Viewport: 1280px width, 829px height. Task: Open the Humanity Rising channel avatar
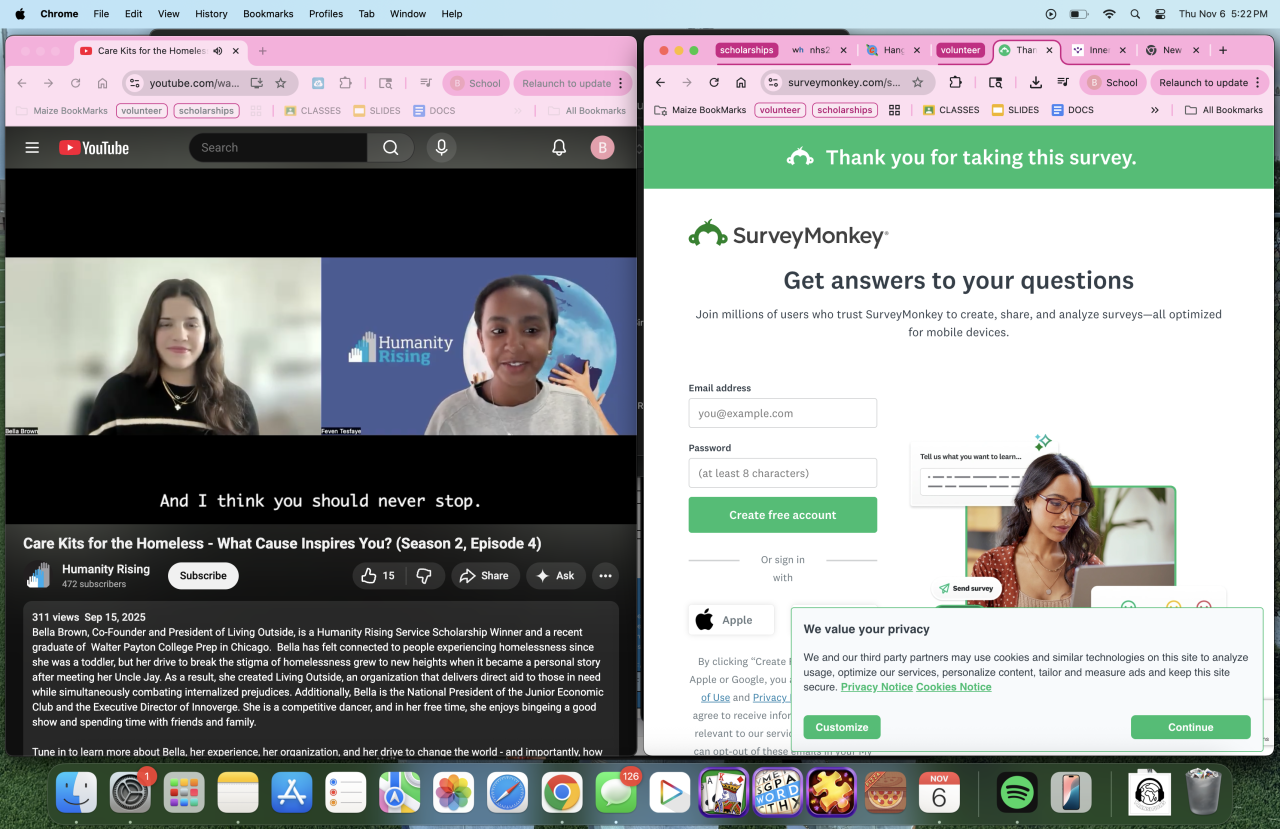click(x=39, y=575)
